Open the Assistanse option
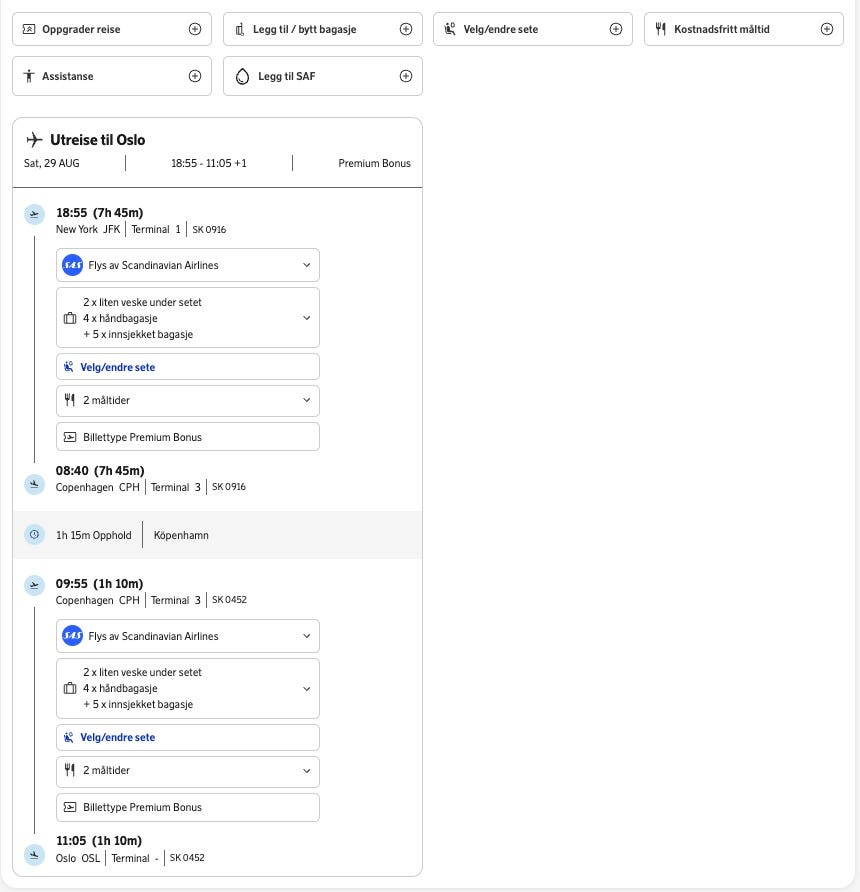This screenshot has width=860, height=892. point(111,76)
